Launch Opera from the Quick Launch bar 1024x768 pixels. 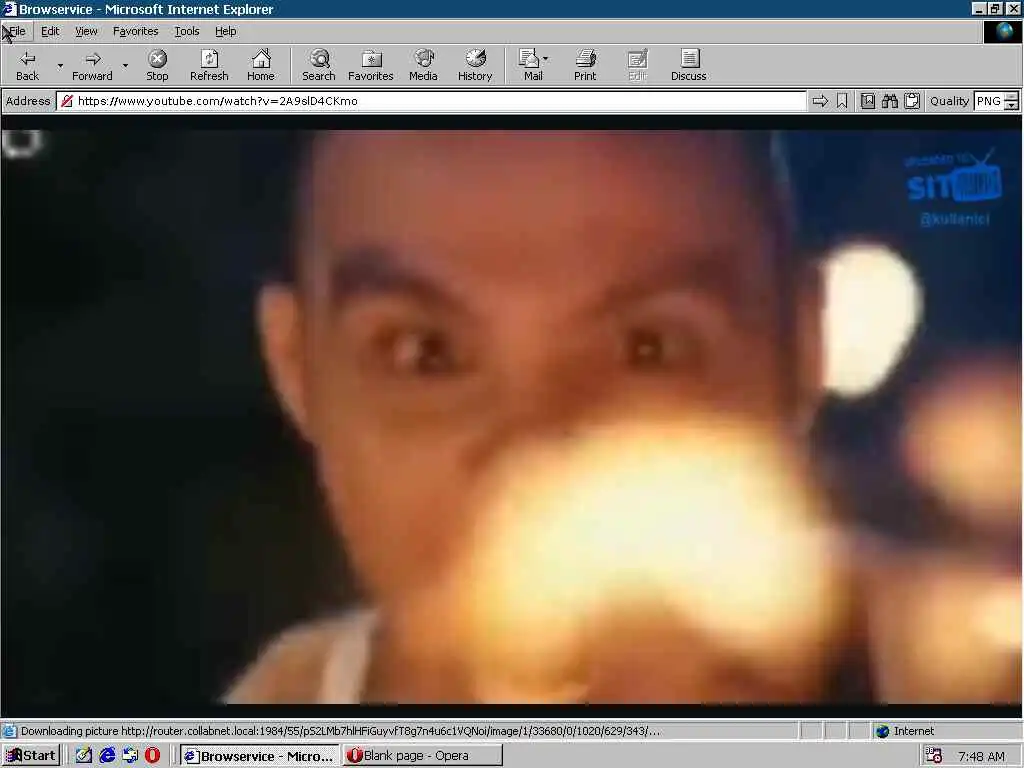click(x=152, y=756)
